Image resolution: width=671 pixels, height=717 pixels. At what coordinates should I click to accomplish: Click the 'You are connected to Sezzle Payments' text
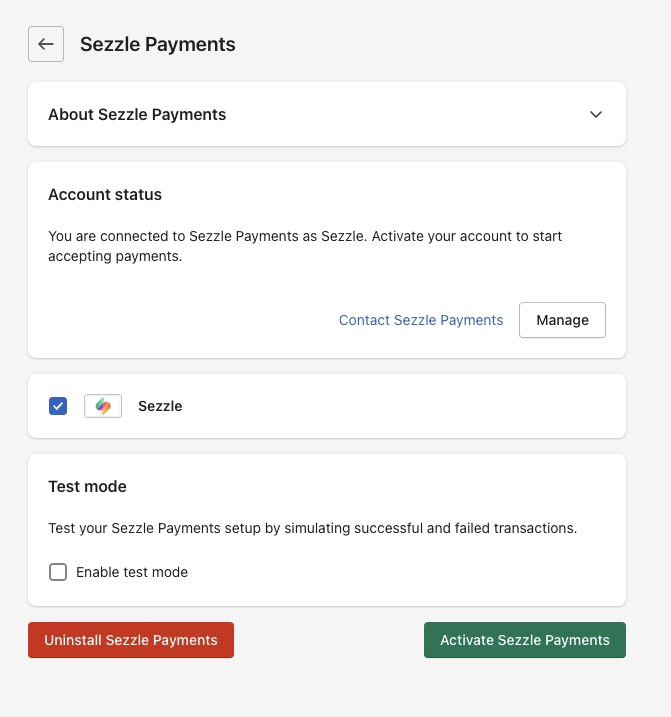tap(305, 246)
